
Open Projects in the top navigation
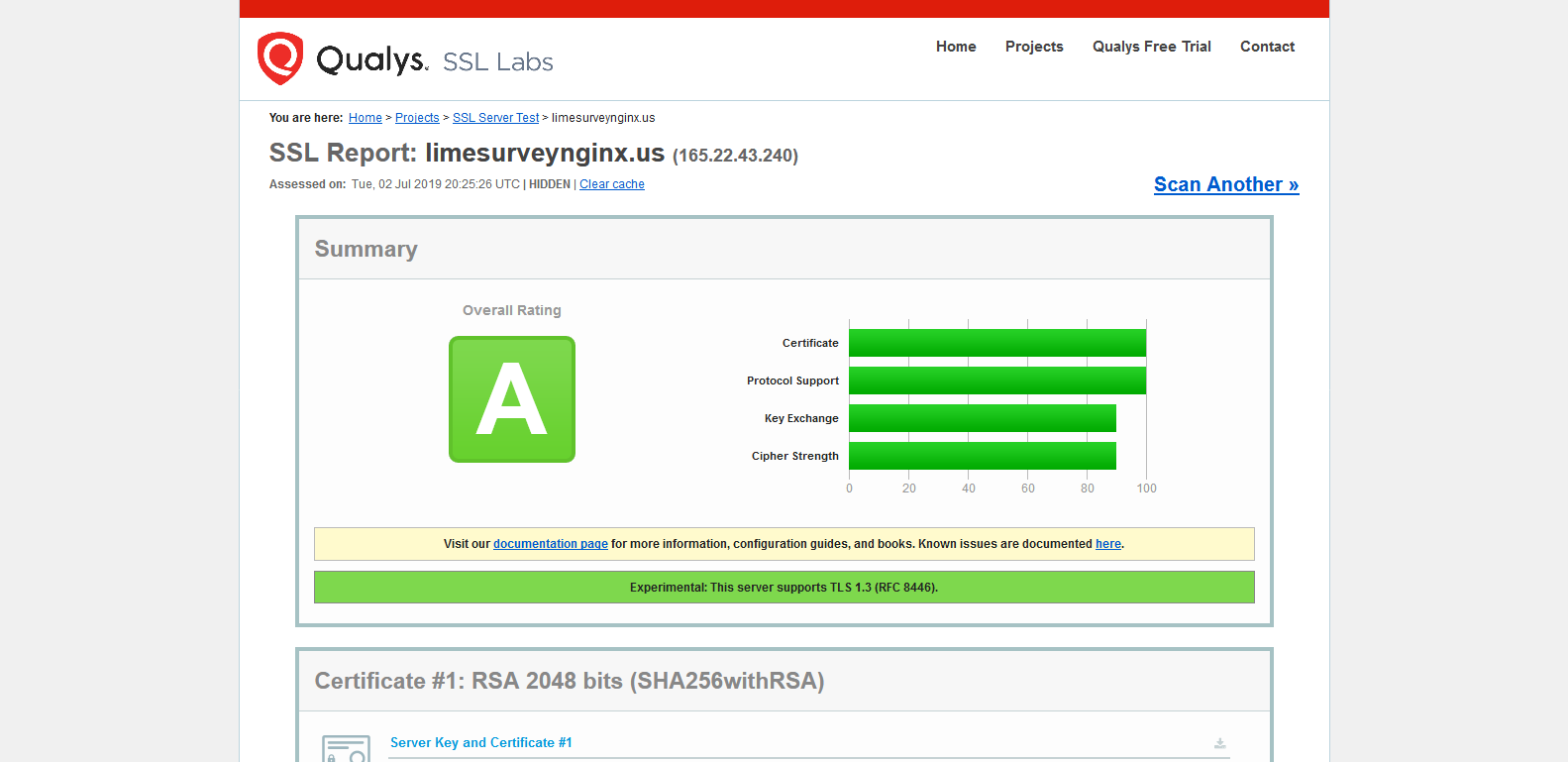(x=1034, y=47)
